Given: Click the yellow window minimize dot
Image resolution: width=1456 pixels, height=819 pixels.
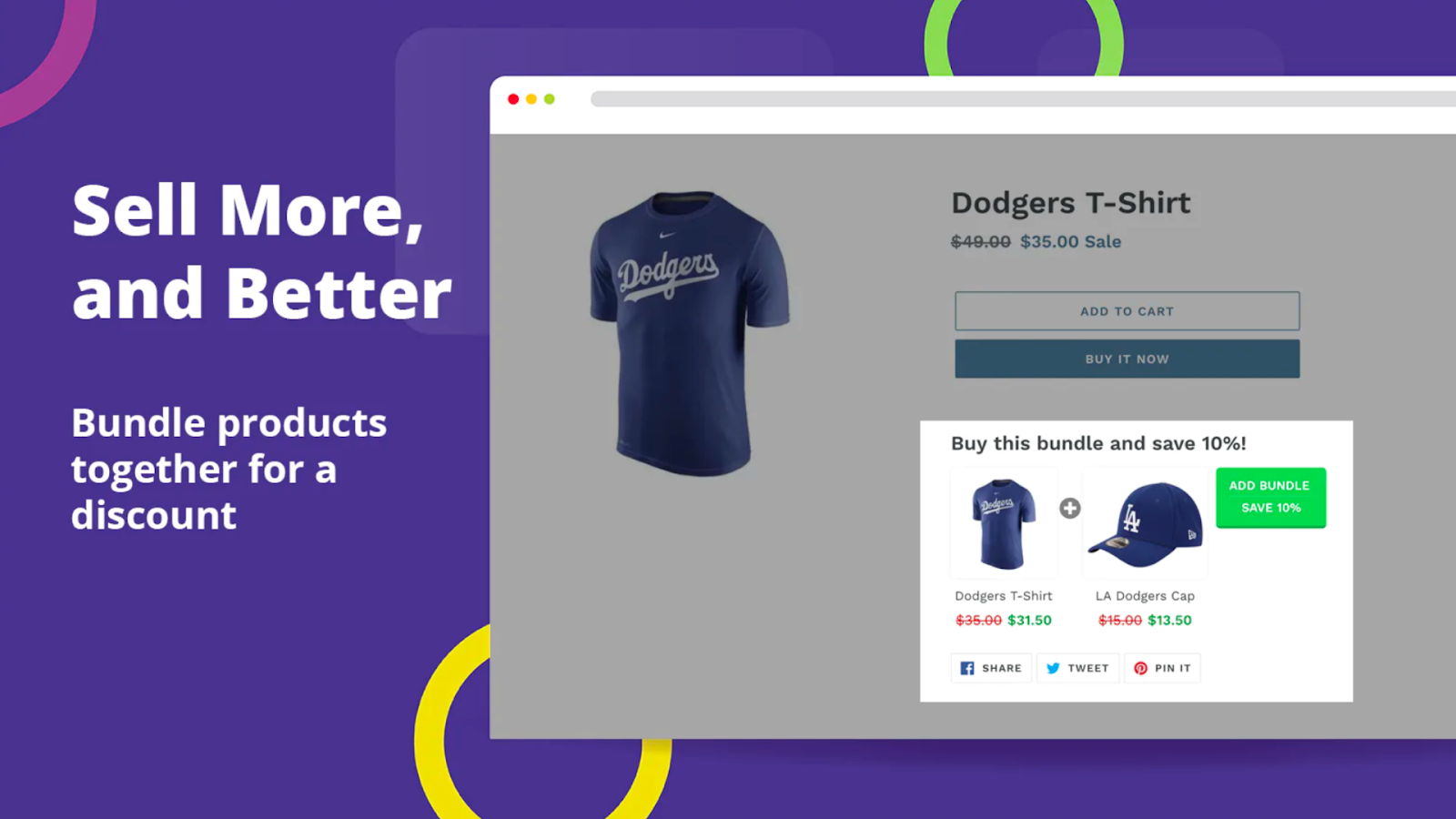Looking at the screenshot, I should [x=531, y=99].
